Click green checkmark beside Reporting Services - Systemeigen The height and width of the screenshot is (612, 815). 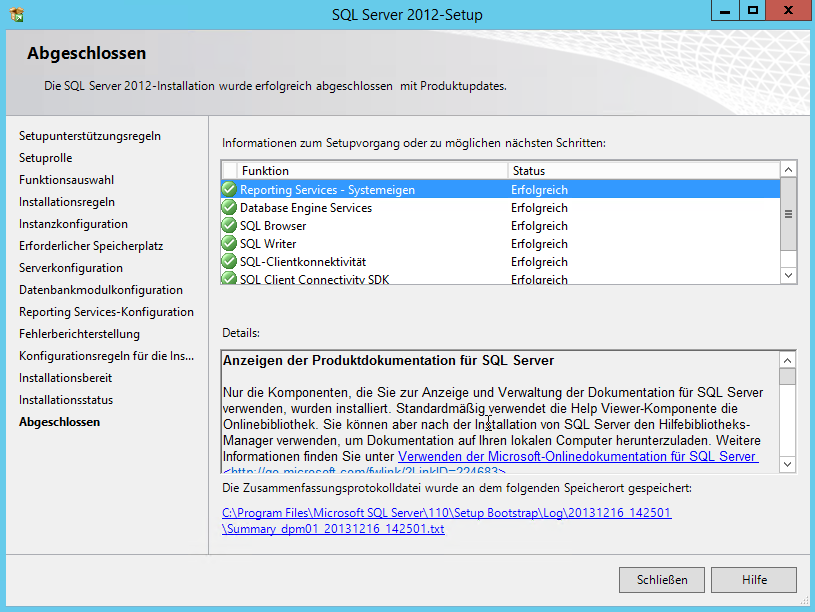pyautogui.click(x=229, y=189)
